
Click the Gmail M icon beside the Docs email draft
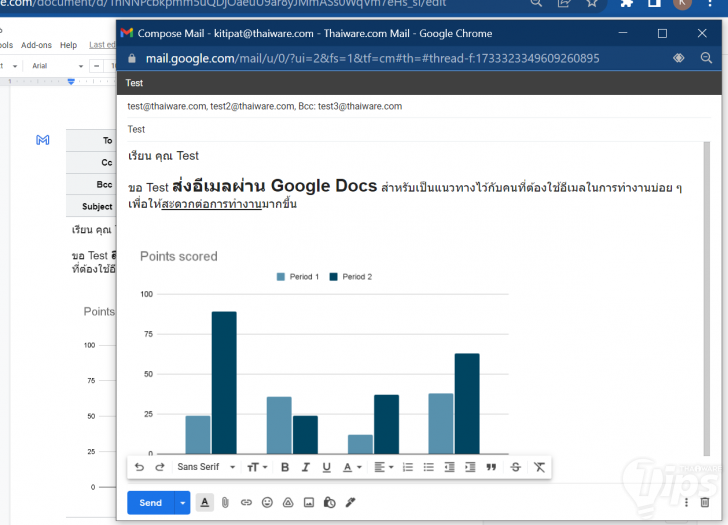point(43,140)
